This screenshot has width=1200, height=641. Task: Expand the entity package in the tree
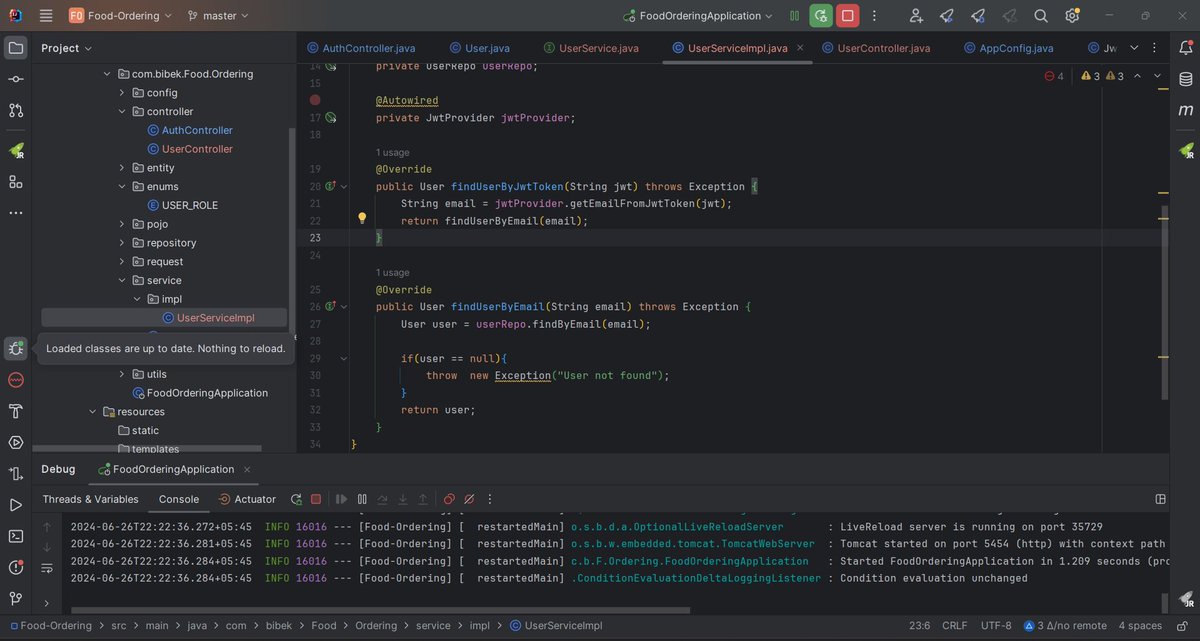click(122, 168)
